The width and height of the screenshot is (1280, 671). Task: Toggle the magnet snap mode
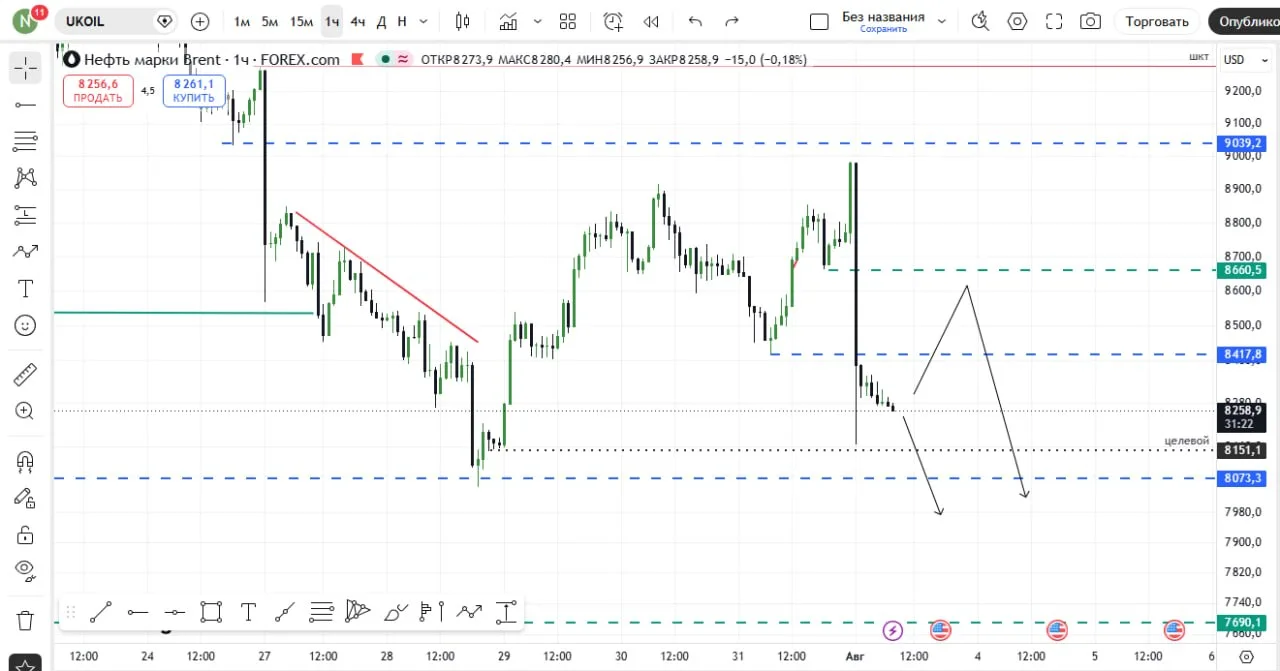click(25, 461)
